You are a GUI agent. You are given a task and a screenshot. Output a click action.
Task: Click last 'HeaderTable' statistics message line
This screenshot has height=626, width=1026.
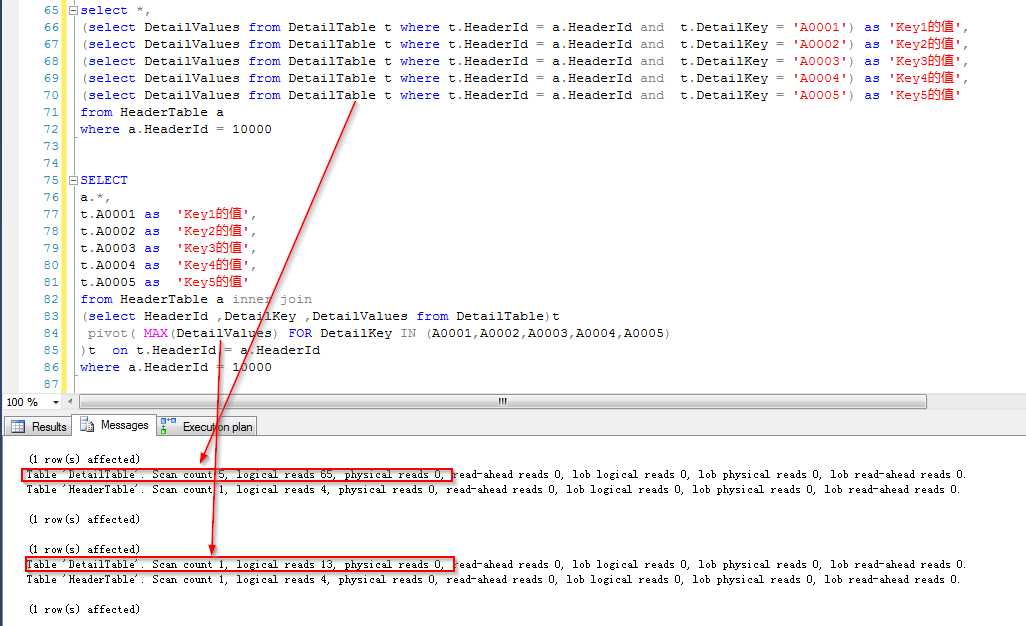pyautogui.click(x=493, y=580)
